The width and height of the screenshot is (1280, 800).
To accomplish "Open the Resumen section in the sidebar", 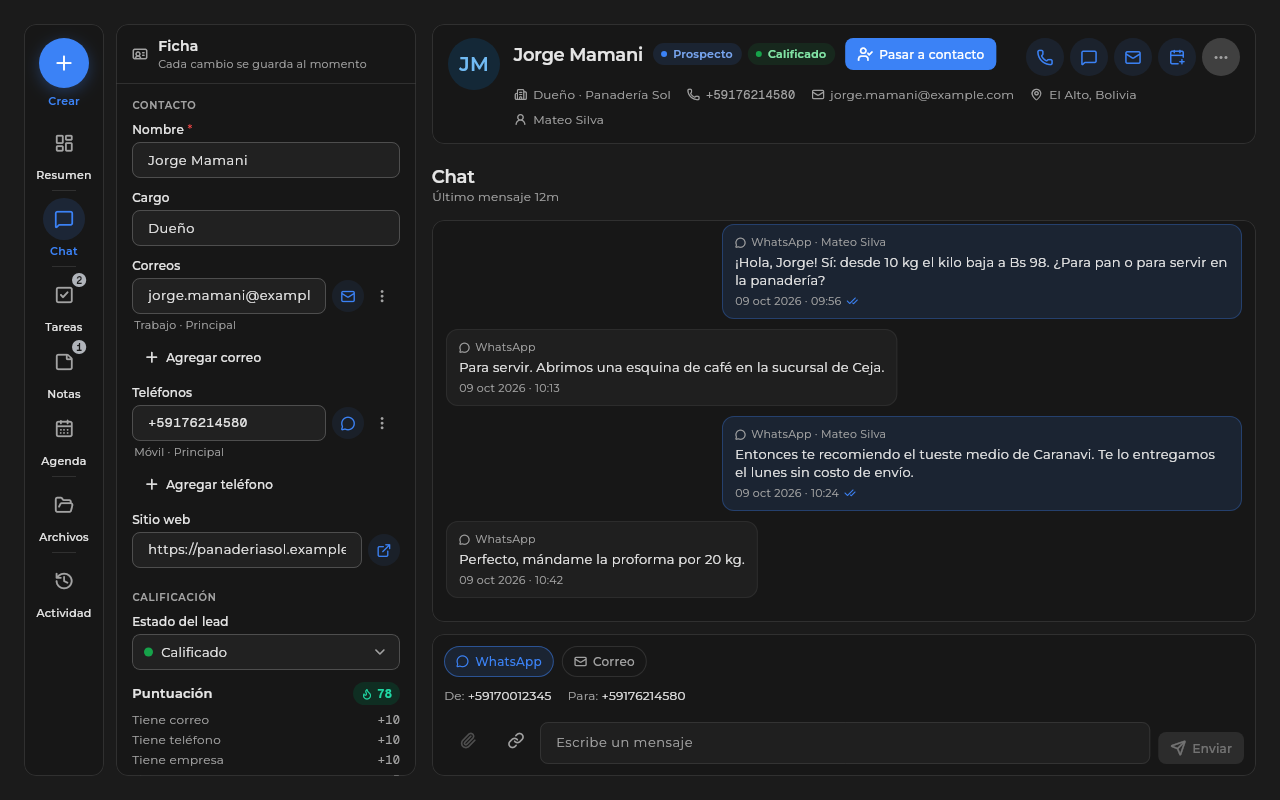I will tap(64, 157).
